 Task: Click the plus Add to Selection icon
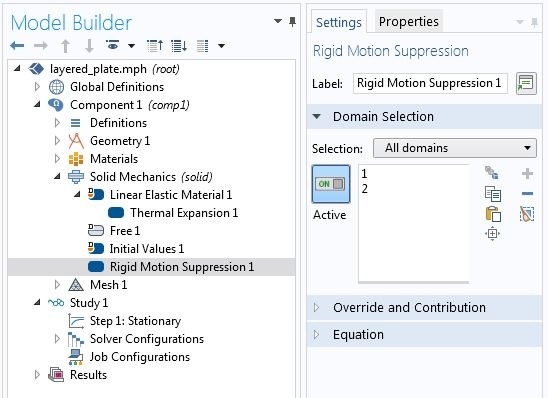[x=527, y=174]
